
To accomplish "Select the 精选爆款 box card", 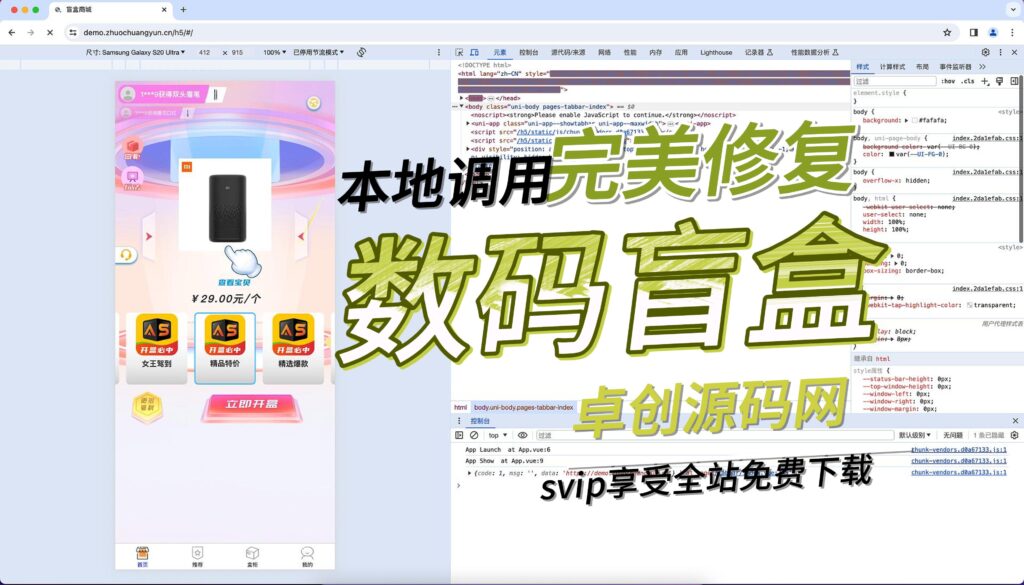I will point(293,347).
